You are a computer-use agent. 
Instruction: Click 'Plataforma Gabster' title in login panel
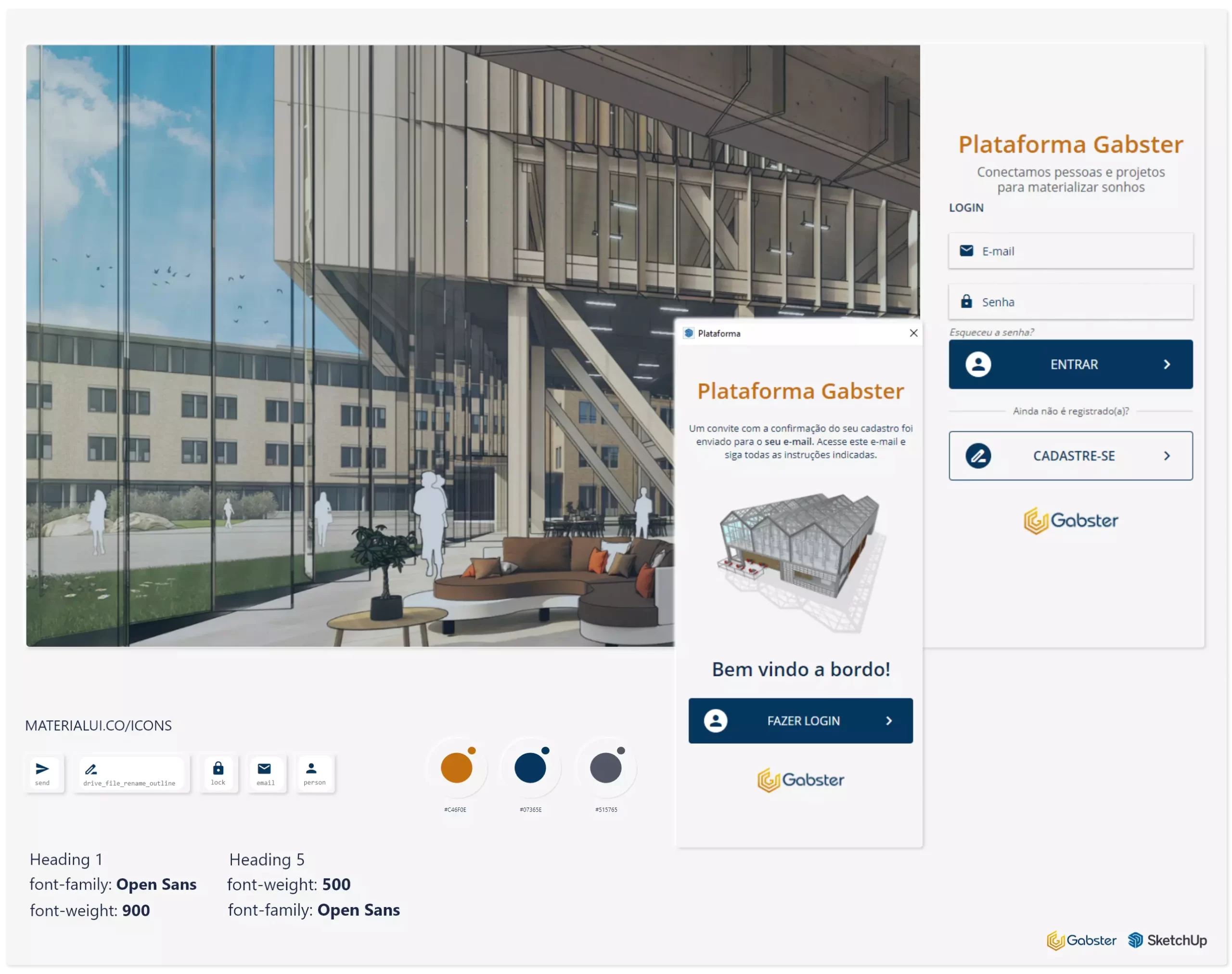[x=1070, y=144]
